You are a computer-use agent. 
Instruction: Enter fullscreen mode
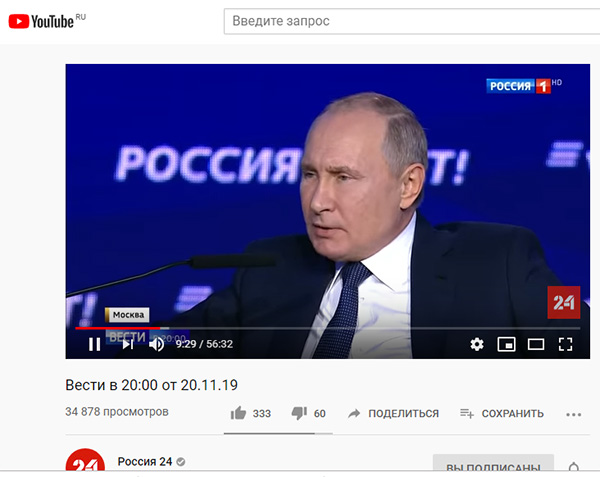click(x=565, y=344)
